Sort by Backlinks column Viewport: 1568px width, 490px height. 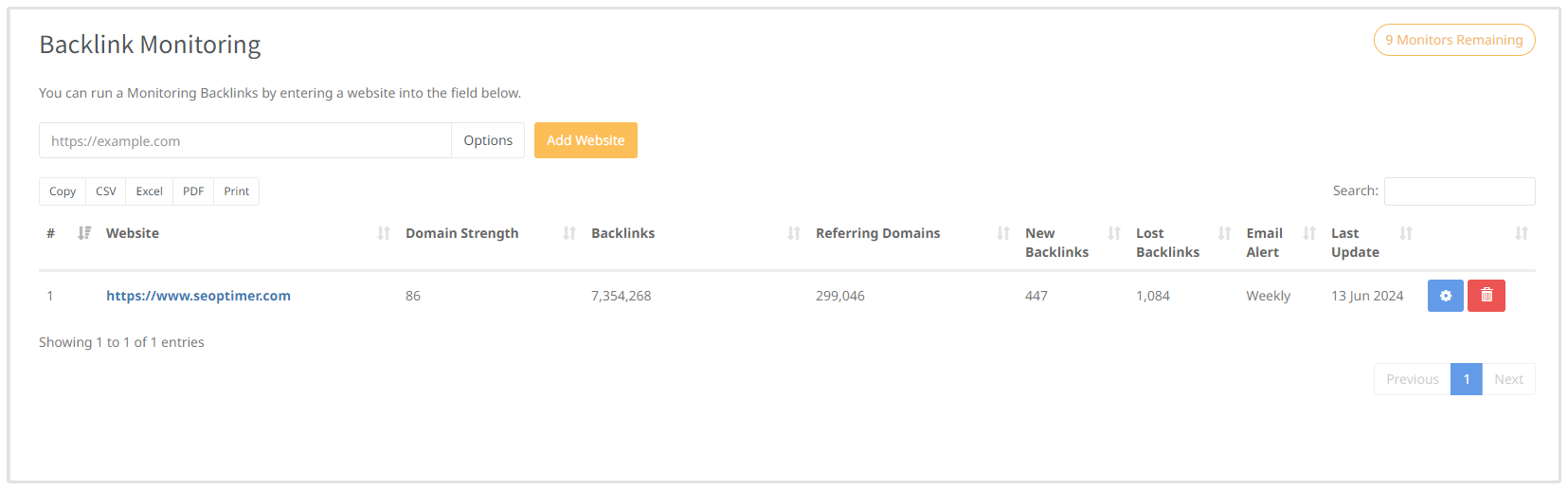[x=622, y=233]
